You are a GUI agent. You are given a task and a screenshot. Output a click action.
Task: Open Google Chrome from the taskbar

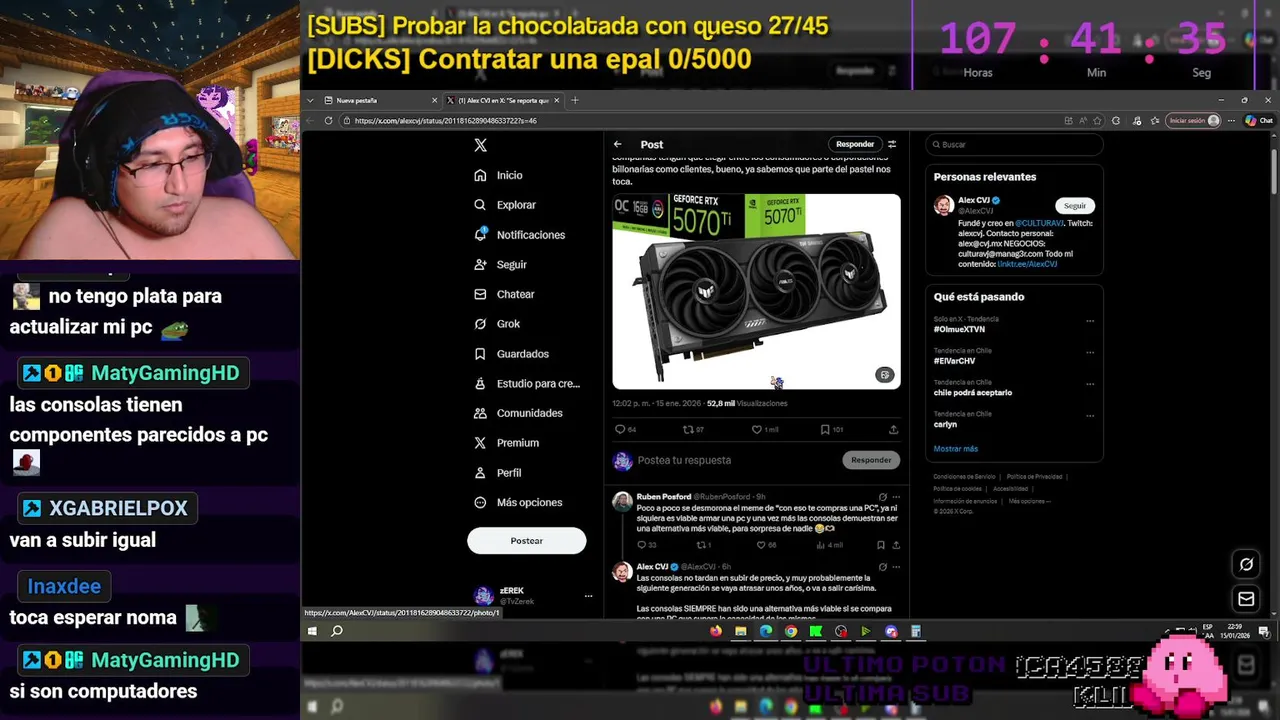coord(791,631)
